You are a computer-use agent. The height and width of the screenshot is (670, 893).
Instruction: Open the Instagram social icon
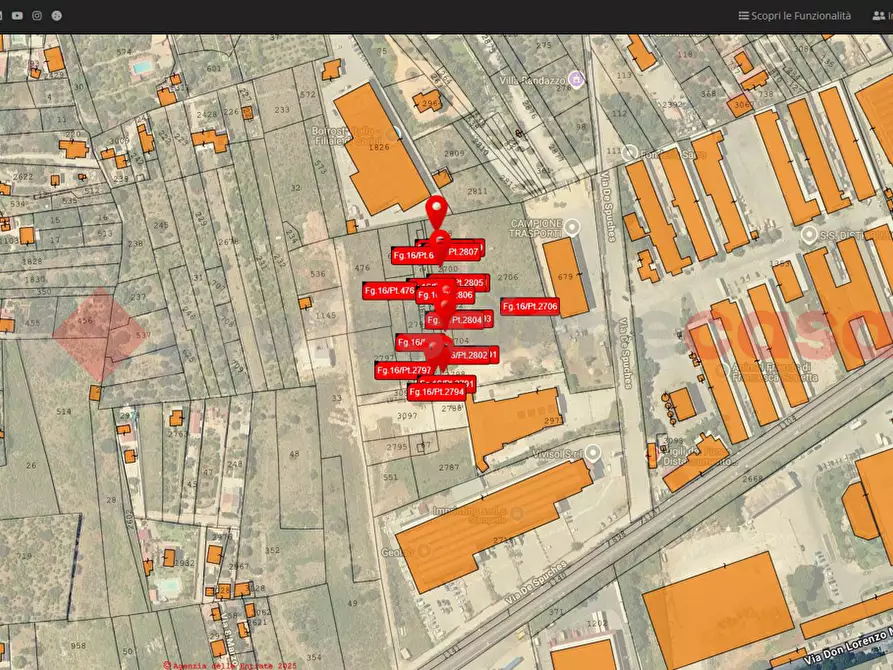37,16
